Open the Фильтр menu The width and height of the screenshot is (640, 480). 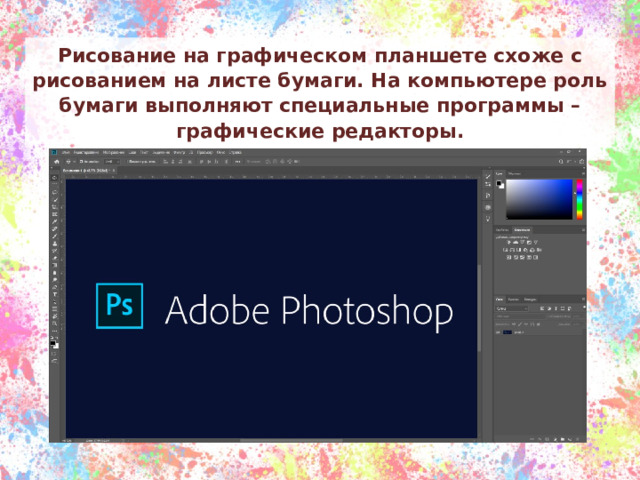pyautogui.click(x=177, y=152)
